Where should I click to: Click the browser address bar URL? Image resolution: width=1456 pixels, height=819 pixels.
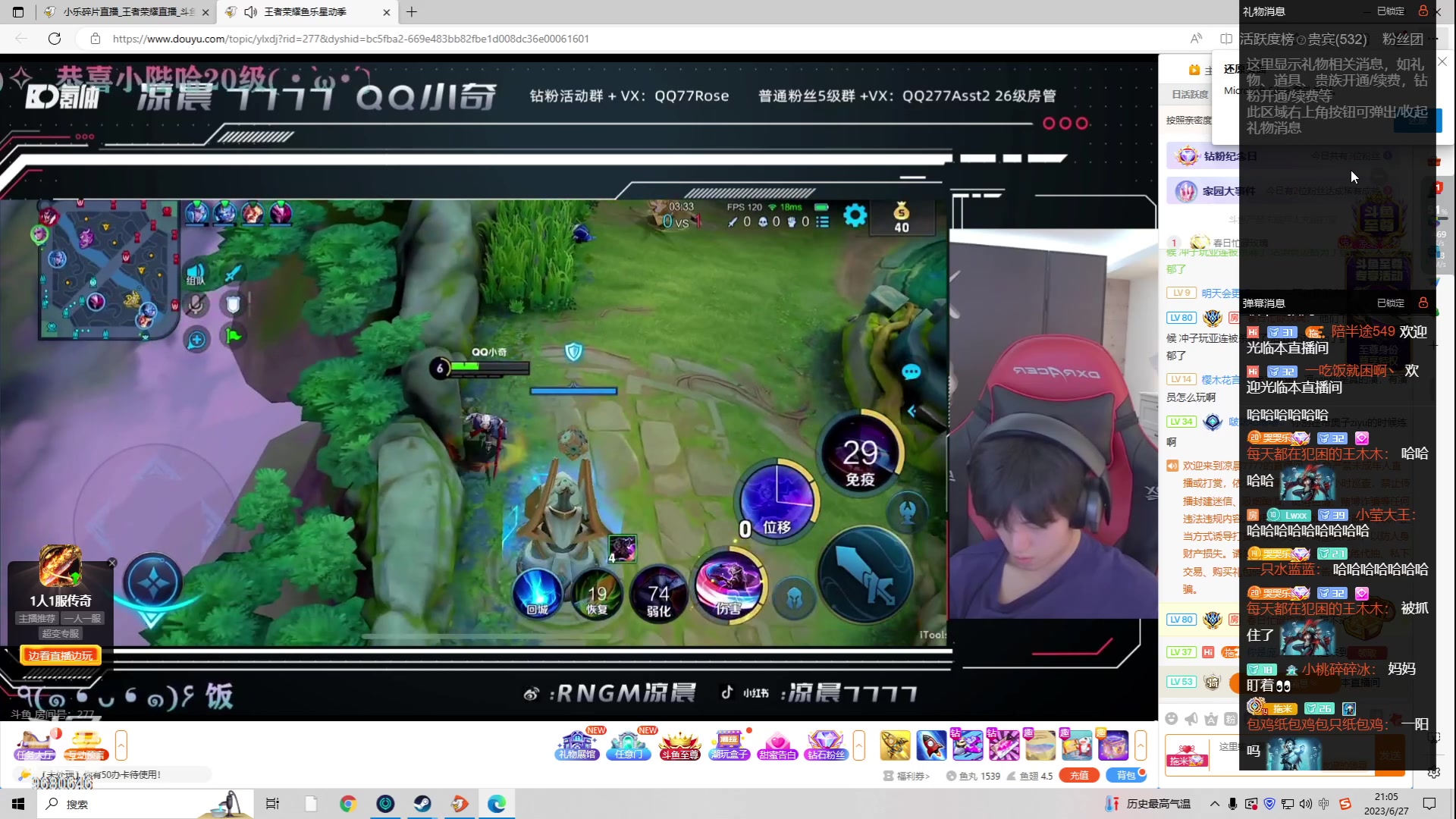[350, 39]
